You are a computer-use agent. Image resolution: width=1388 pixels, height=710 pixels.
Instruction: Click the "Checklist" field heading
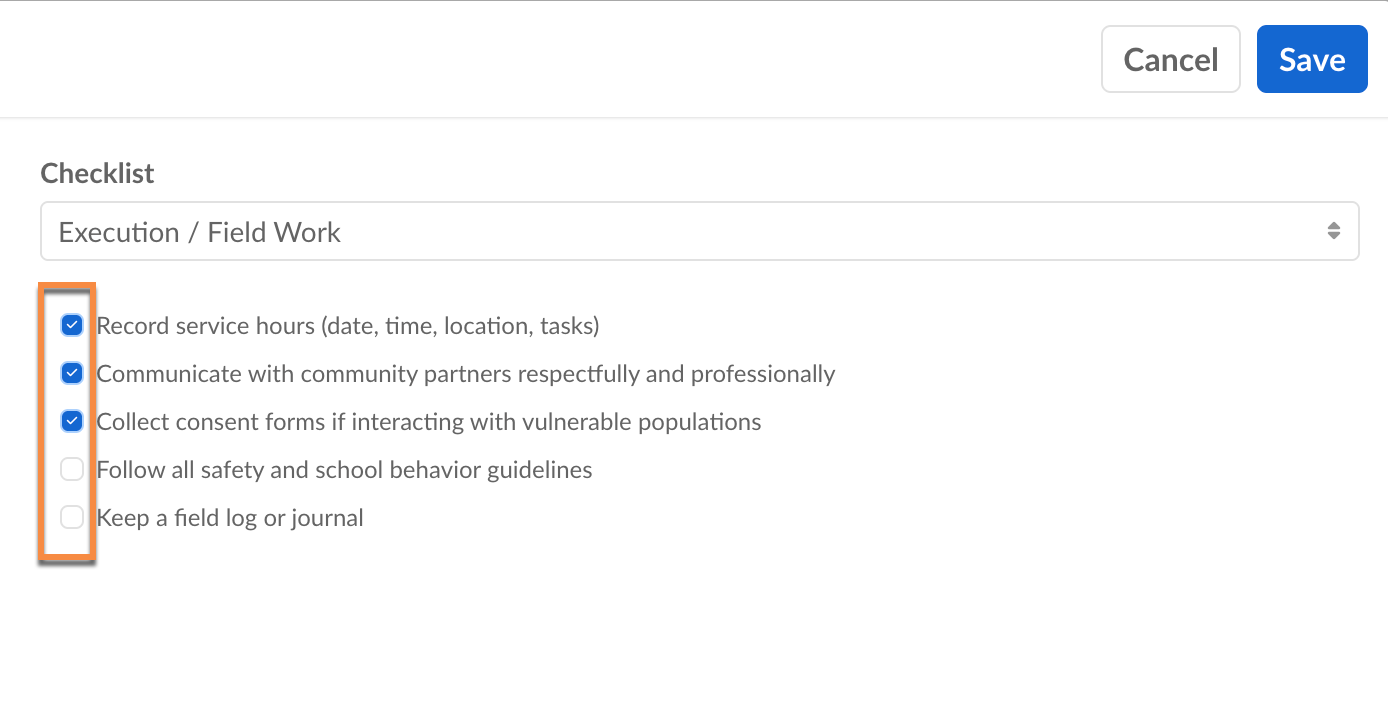[97, 173]
